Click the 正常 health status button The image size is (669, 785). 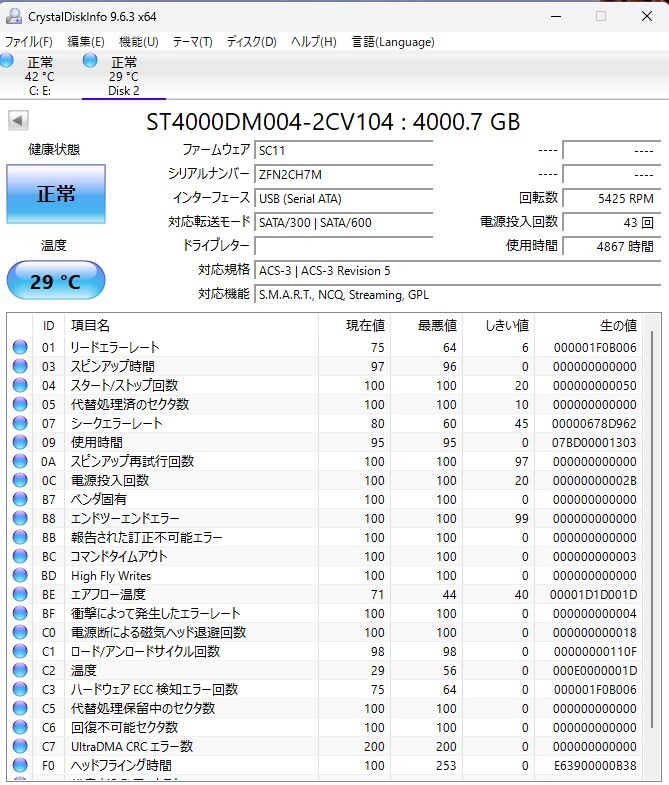(x=56, y=194)
